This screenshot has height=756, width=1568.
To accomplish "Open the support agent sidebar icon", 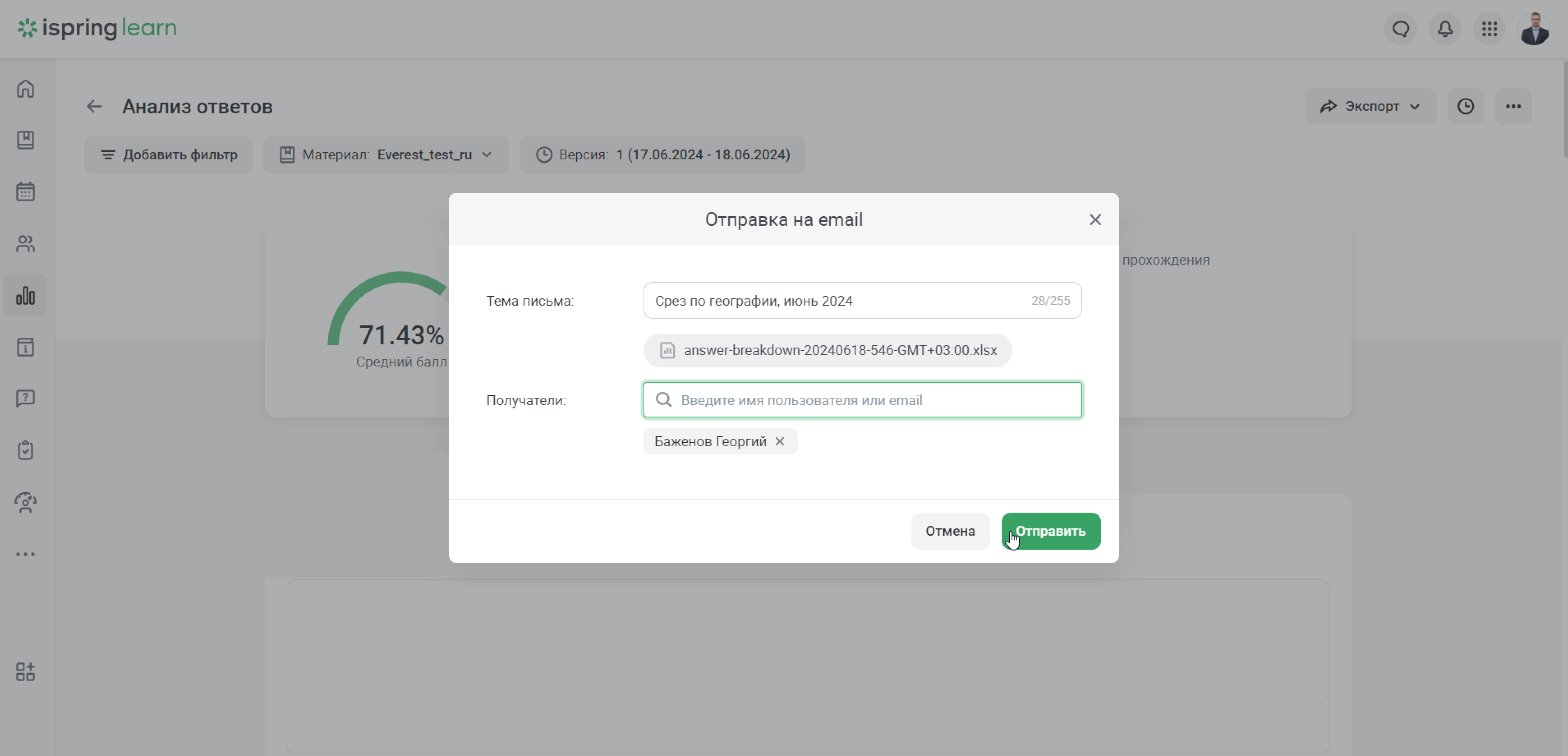I will pyautogui.click(x=26, y=502).
